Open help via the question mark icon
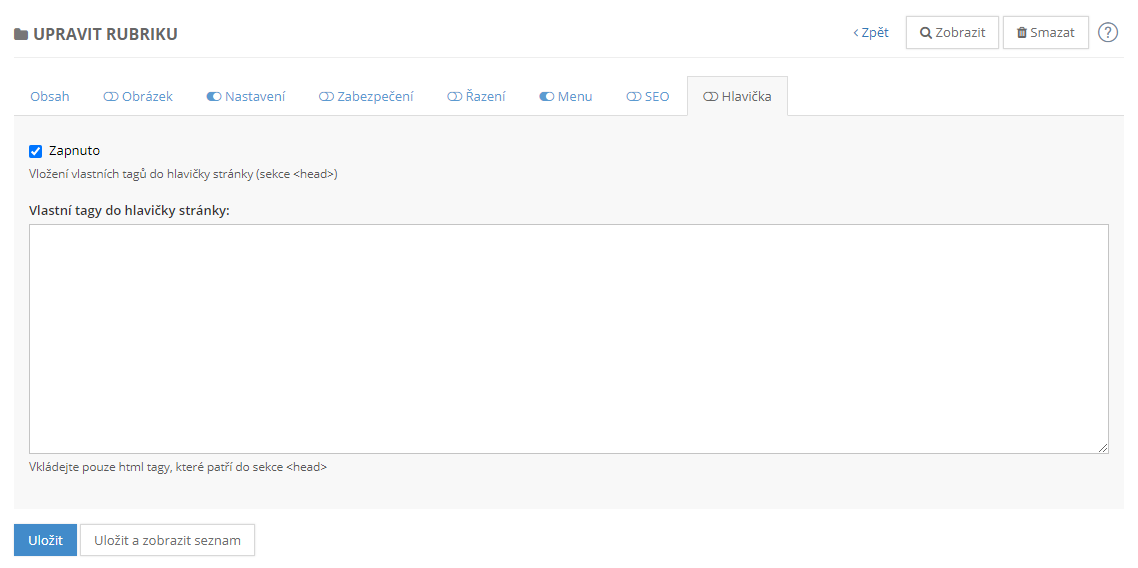1138x568 pixels. [1107, 32]
